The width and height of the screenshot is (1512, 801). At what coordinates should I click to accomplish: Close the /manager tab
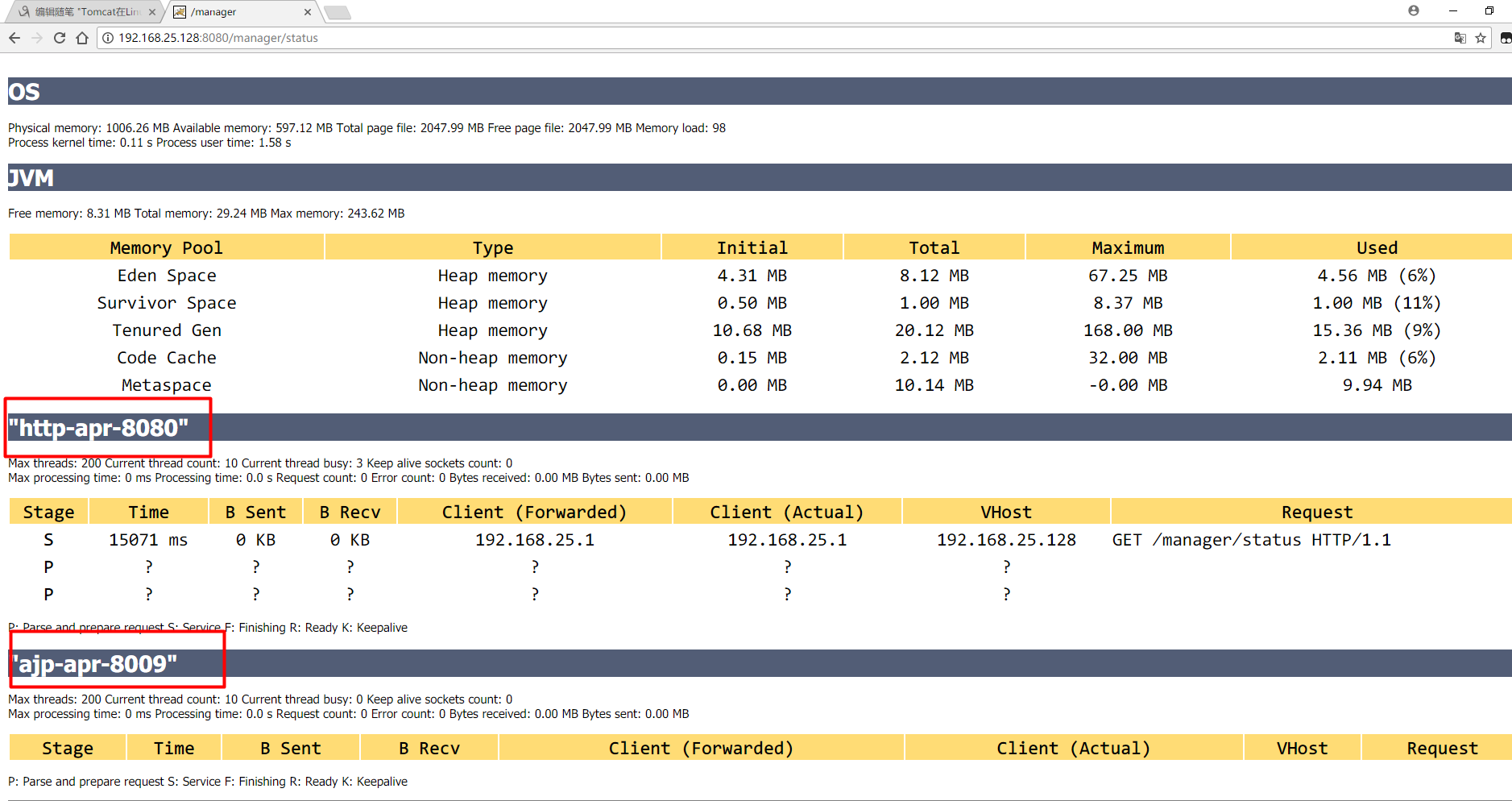[307, 12]
